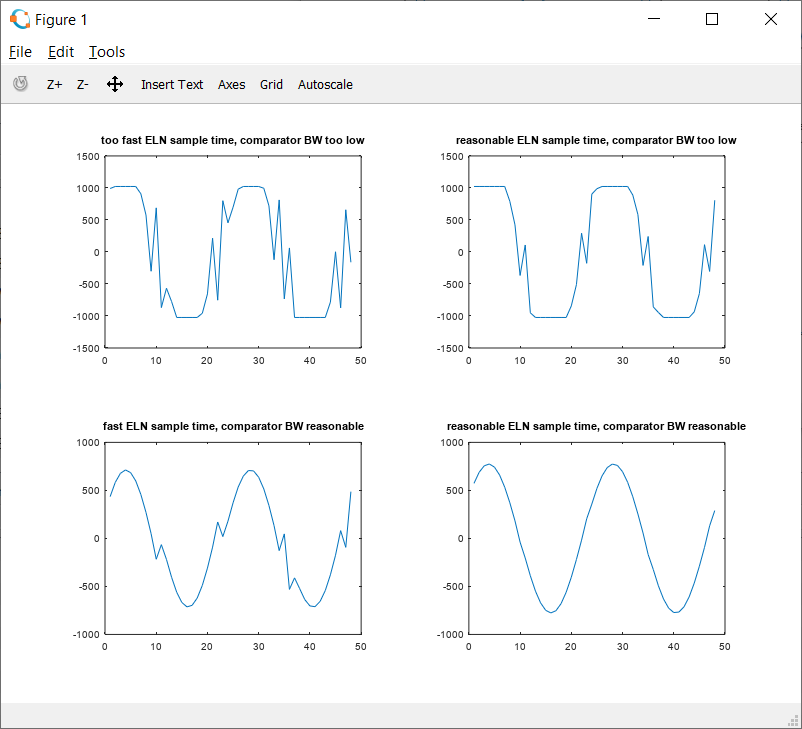The width and height of the screenshot is (802, 729).
Task: Activate the Z+ zoom in tool
Action: 55,85
